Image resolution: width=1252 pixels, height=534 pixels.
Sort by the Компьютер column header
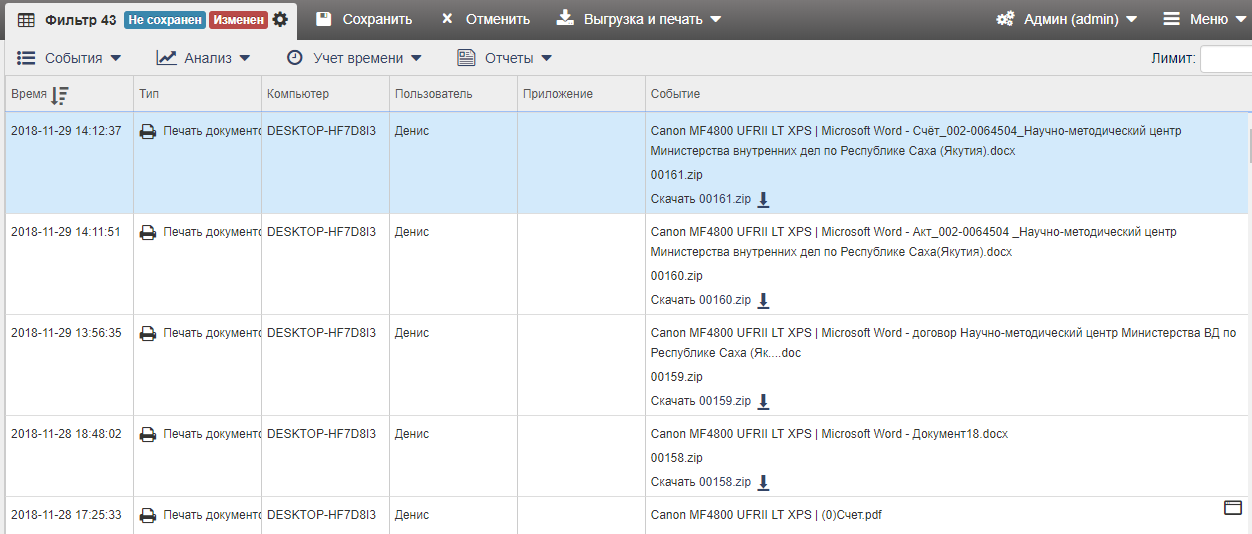tap(298, 94)
